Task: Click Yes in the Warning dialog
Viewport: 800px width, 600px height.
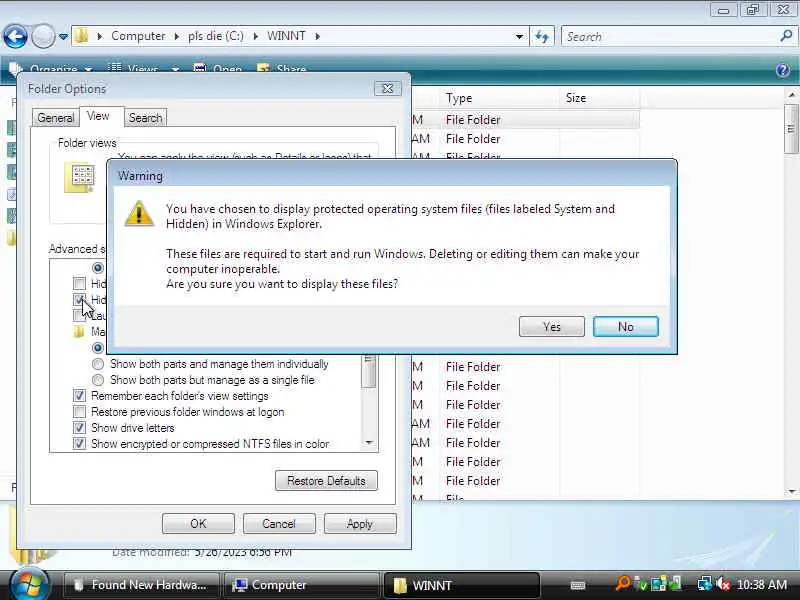Action: 552,327
